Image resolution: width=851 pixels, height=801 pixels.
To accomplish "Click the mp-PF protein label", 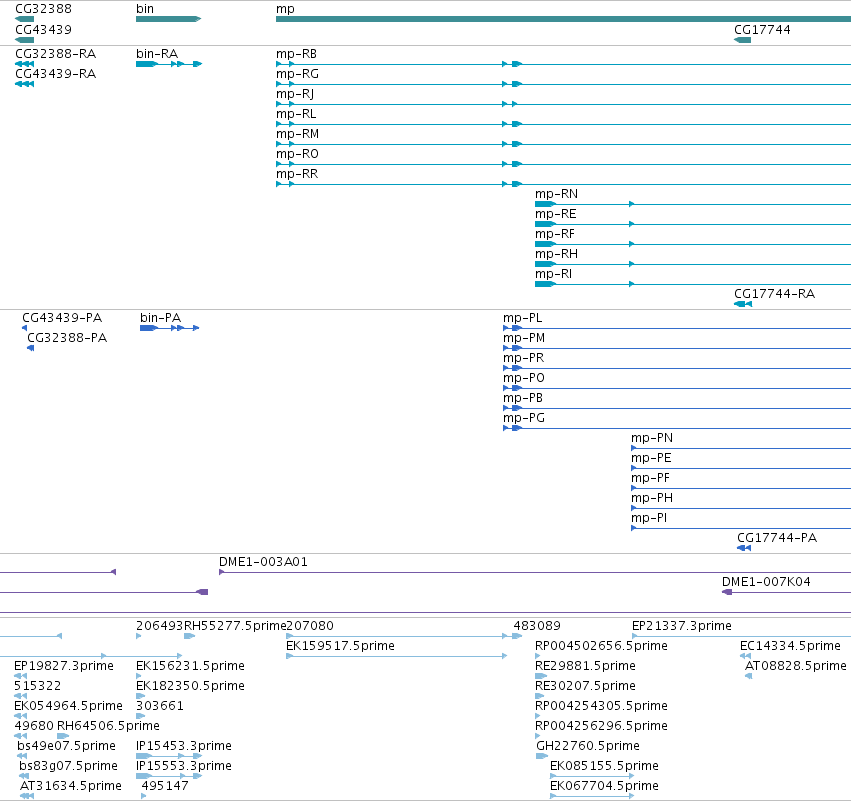I will tap(650, 478).
